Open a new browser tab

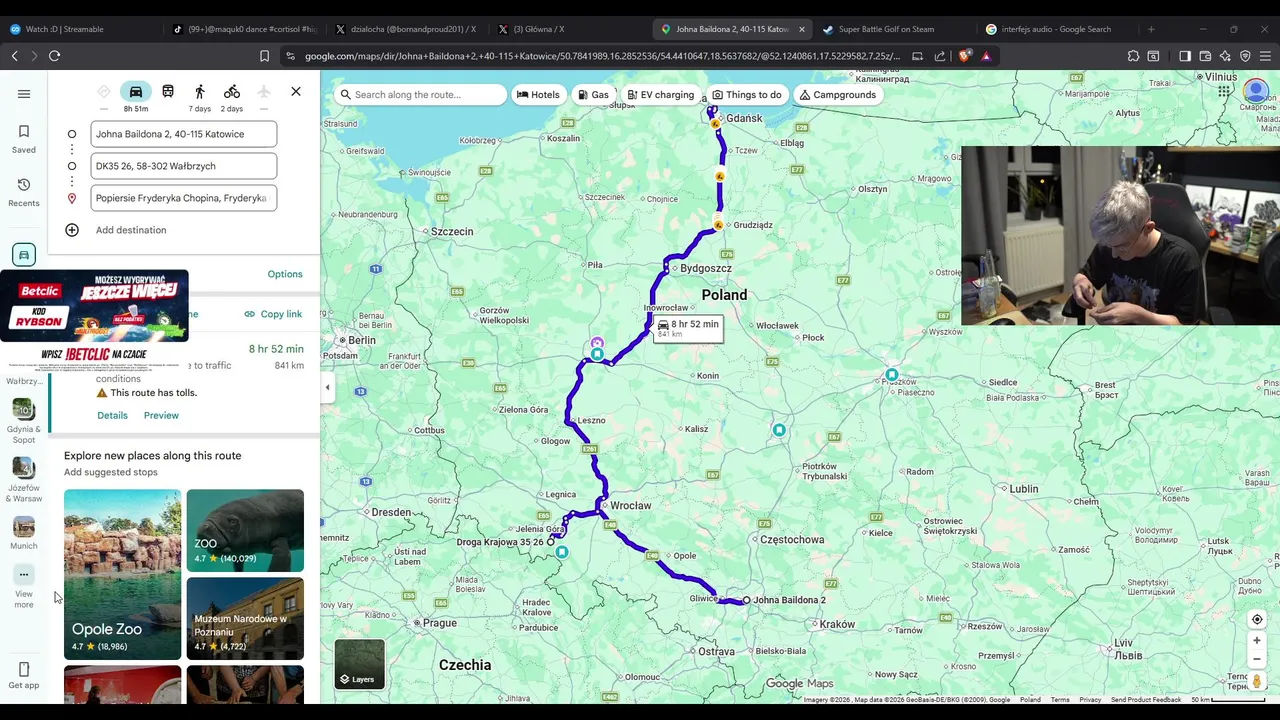coord(1151,29)
